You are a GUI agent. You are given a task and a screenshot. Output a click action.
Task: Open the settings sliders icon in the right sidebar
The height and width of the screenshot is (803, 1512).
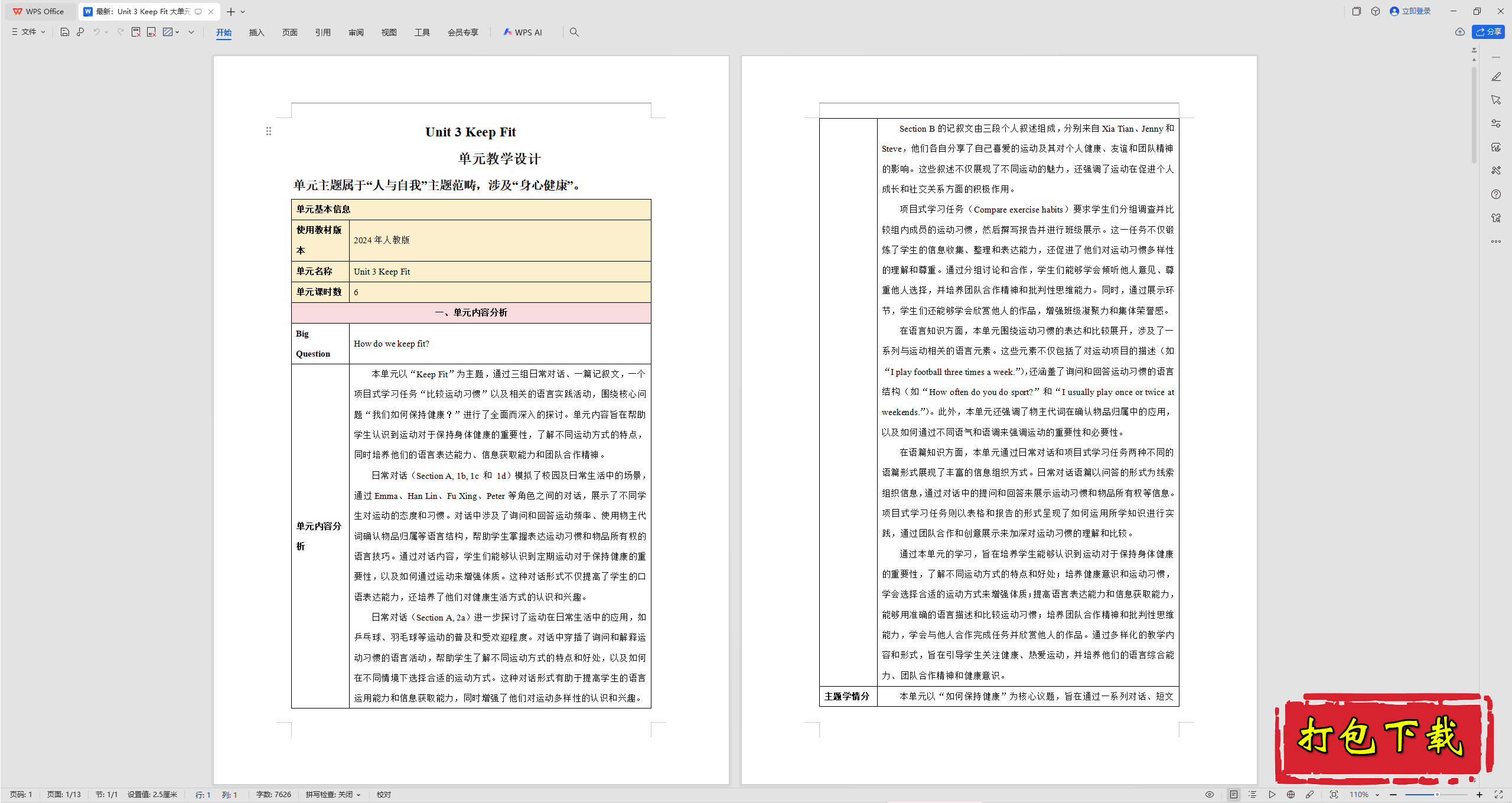tap(1496, 123)
